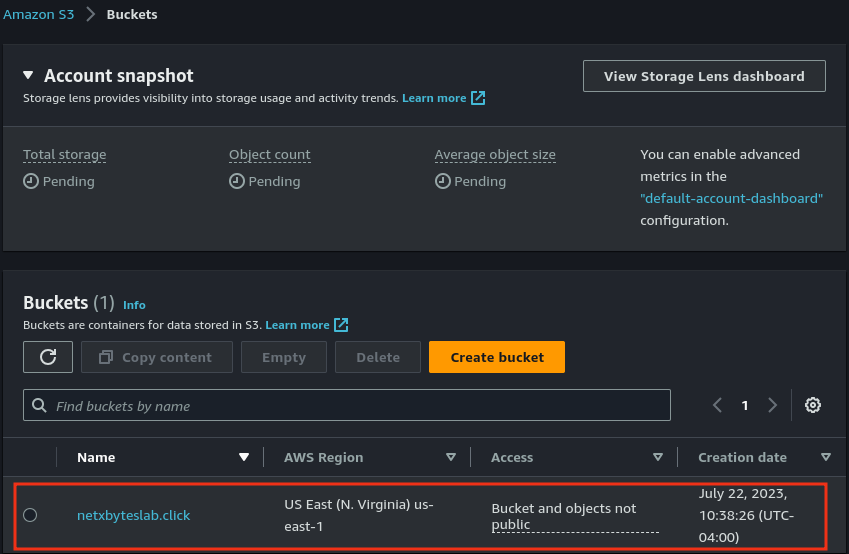Viewport: 849px width, 554px height.
Task: Sort by AWS Region column arrow
Action: [451, 457]
